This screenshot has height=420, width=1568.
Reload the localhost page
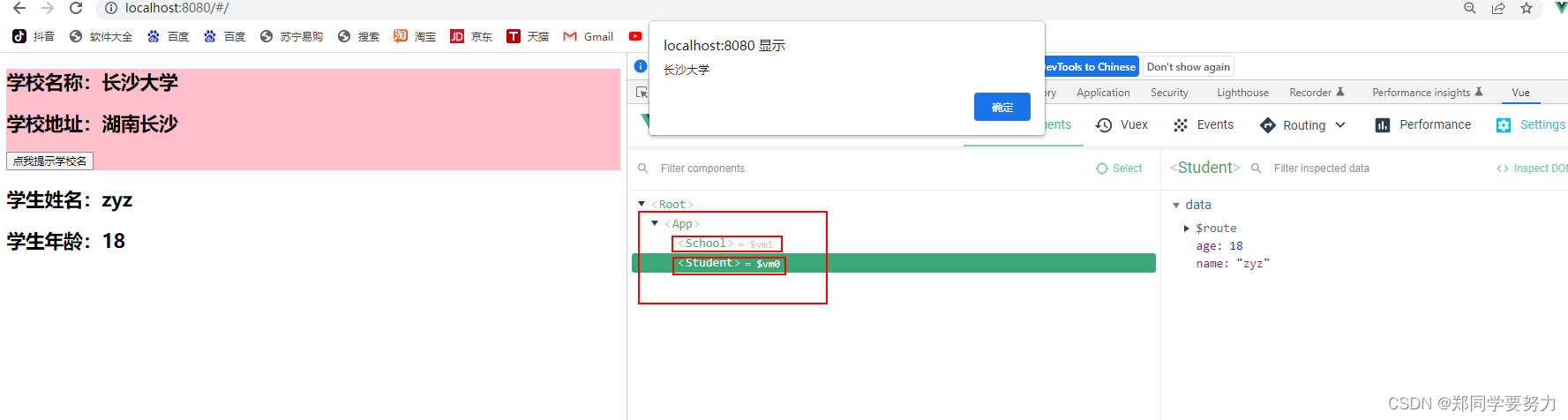pos(76,8)
